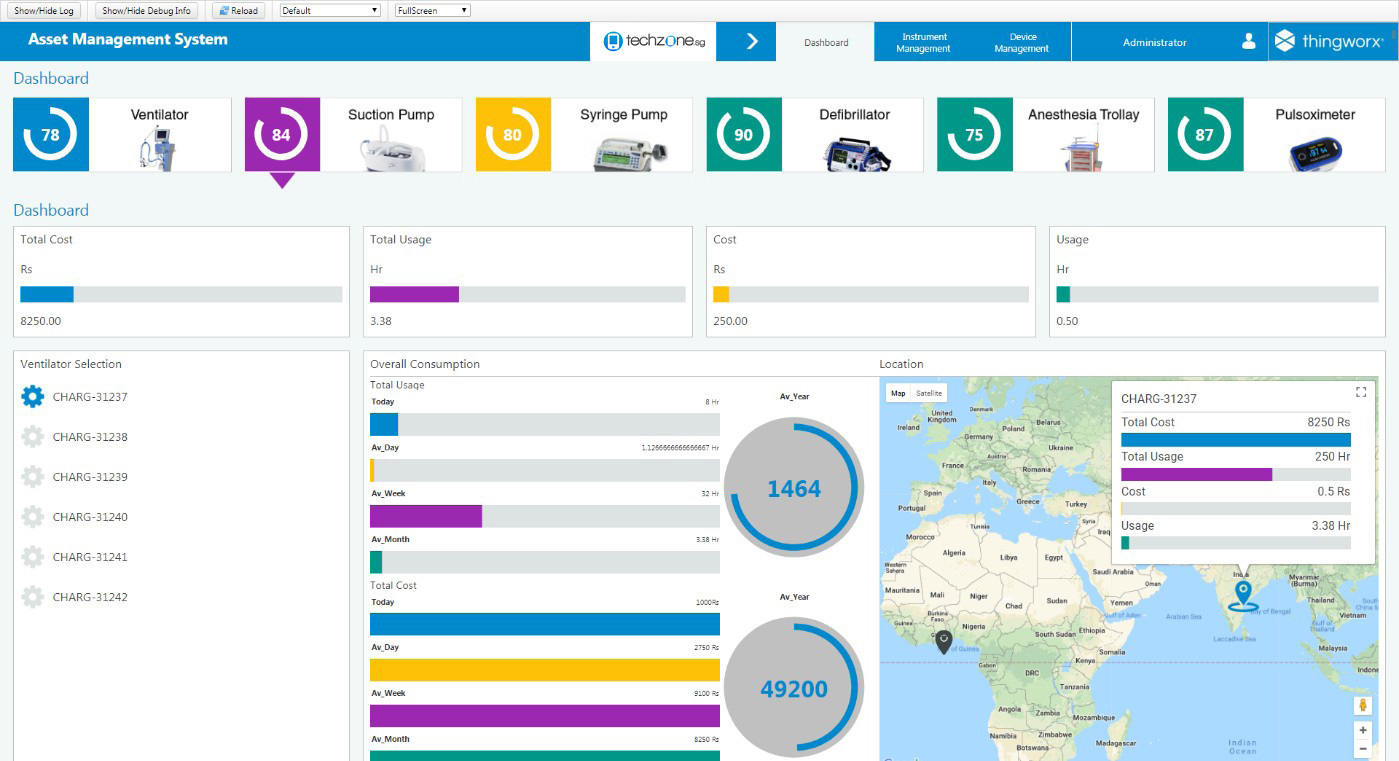Click the gear icon for CHARG-31241

33,557
